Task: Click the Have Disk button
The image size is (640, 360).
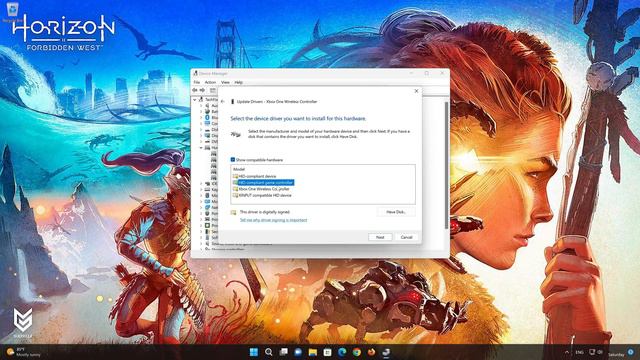Action: (396, 212)
